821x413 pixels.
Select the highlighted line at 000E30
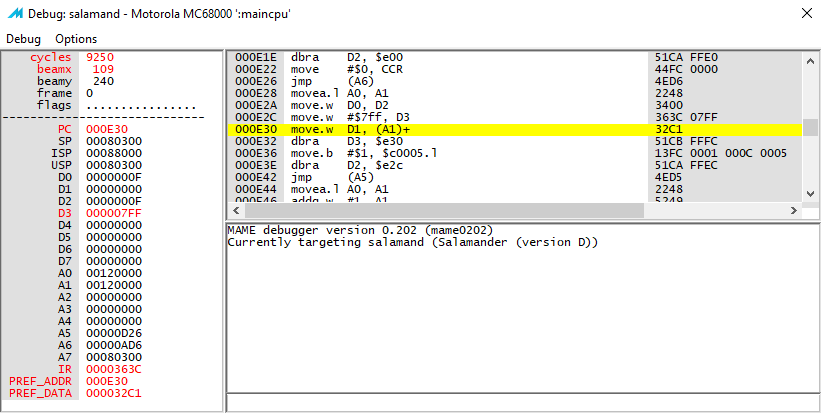515,129
